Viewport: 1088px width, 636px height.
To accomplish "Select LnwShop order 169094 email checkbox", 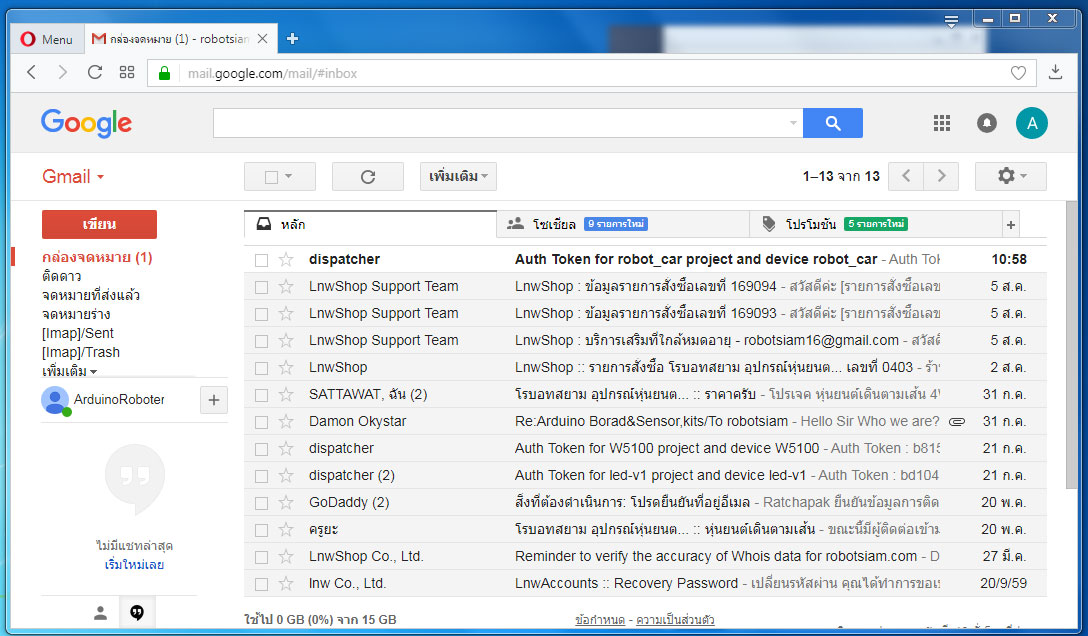I will pos(261,287).
